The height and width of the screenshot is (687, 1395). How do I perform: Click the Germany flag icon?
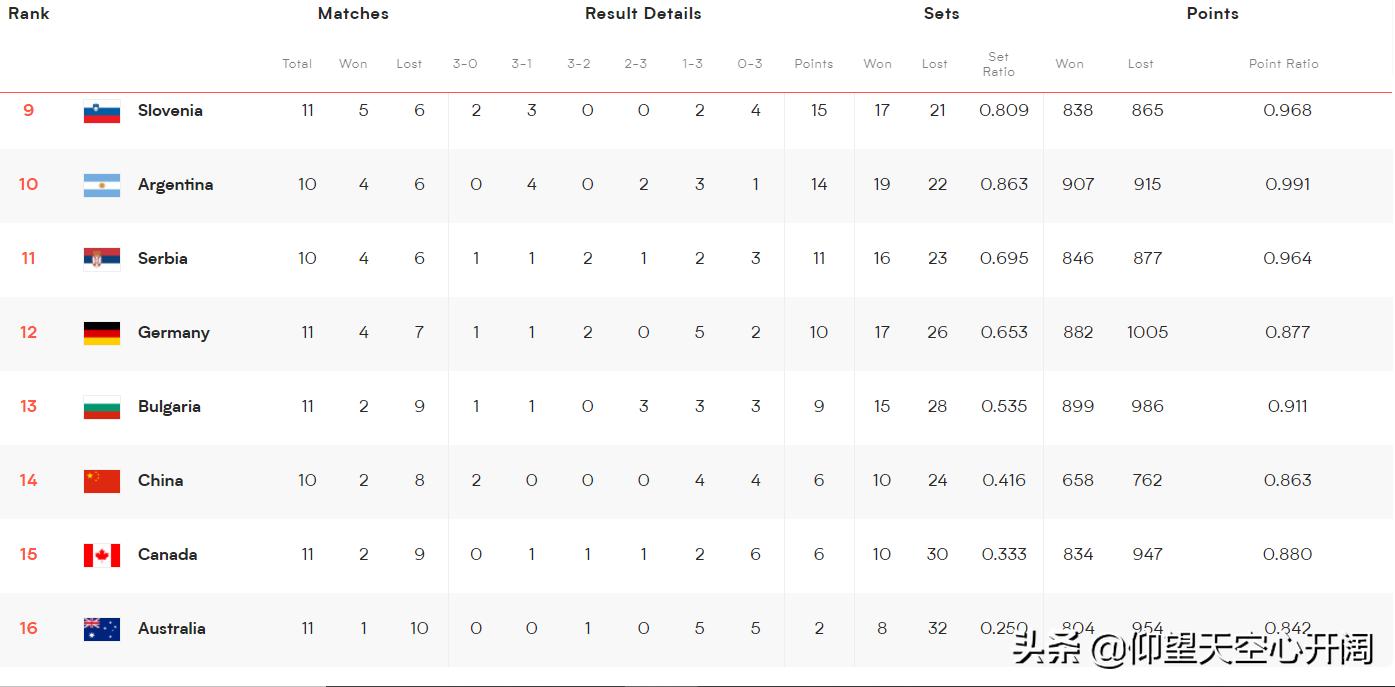(x=102, y=333)
